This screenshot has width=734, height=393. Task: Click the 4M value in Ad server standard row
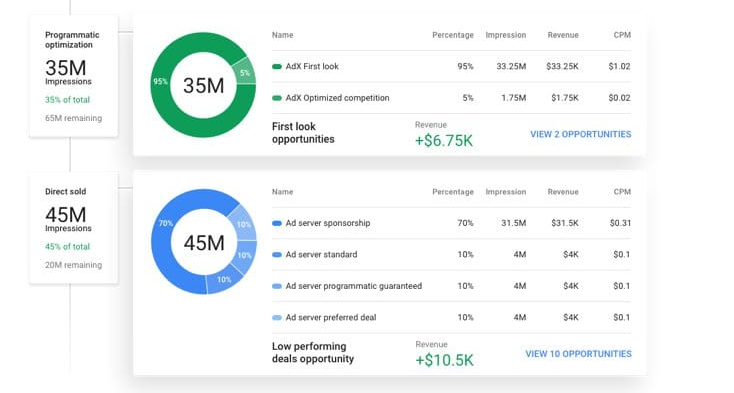coord(520,255)
